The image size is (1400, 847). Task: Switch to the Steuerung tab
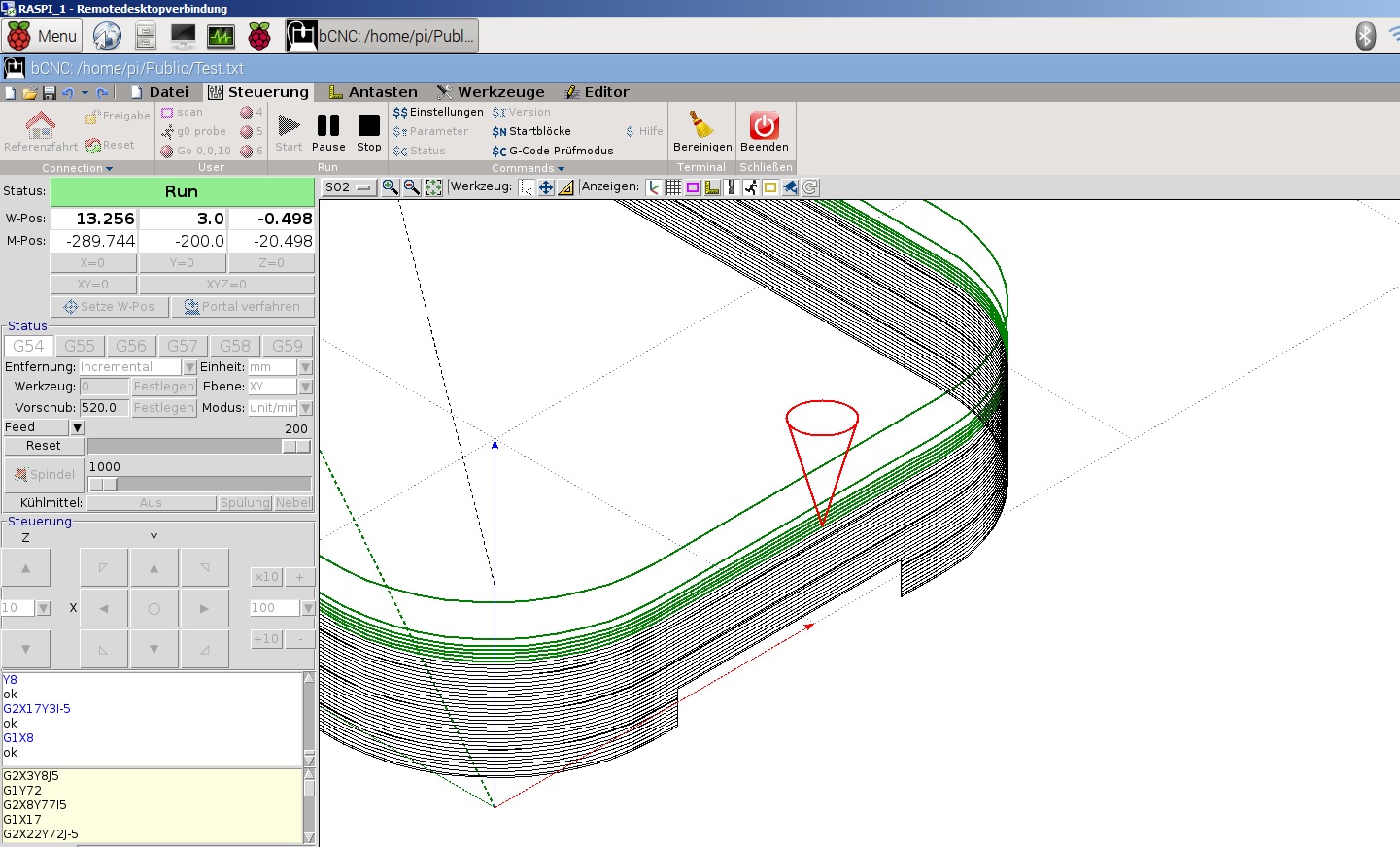click(259, 92)
